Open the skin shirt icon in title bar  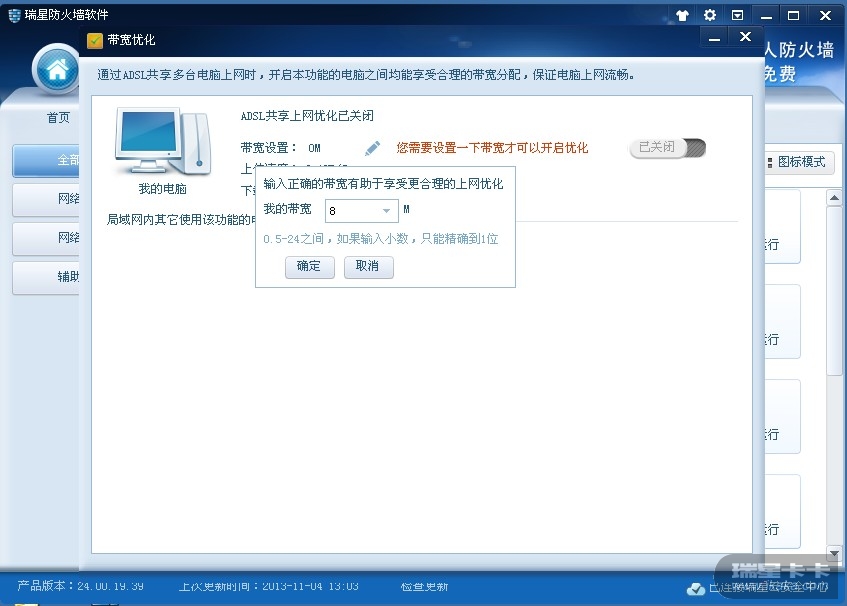coord(682,16)
